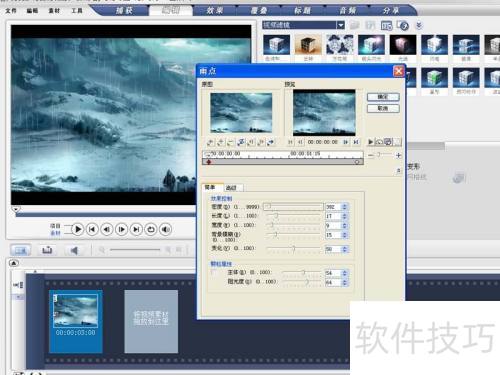Click the length value stepper showing 17
The height and width of the screenshot is (375, 500).
click(x=345, y=216)
